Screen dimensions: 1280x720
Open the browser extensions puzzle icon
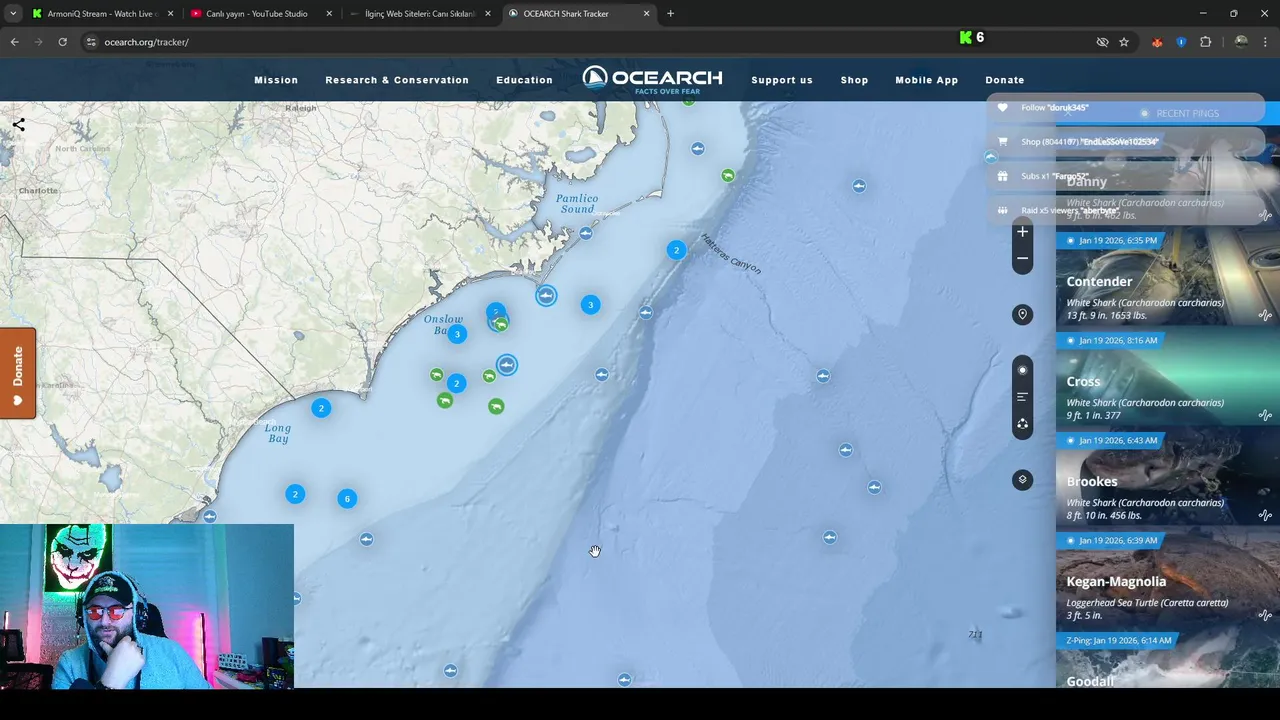click(1205, 42)
